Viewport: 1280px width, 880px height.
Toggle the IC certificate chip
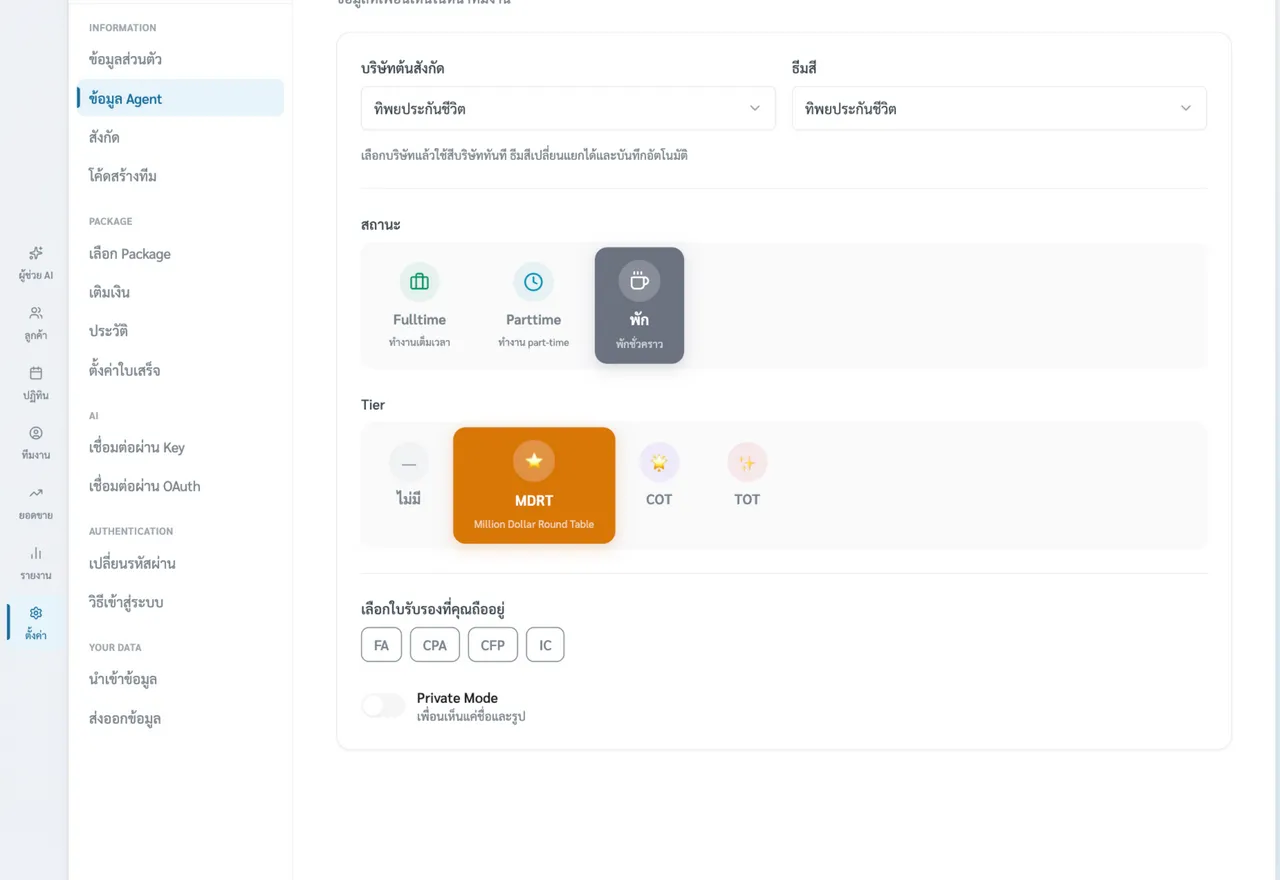point(545,645)
